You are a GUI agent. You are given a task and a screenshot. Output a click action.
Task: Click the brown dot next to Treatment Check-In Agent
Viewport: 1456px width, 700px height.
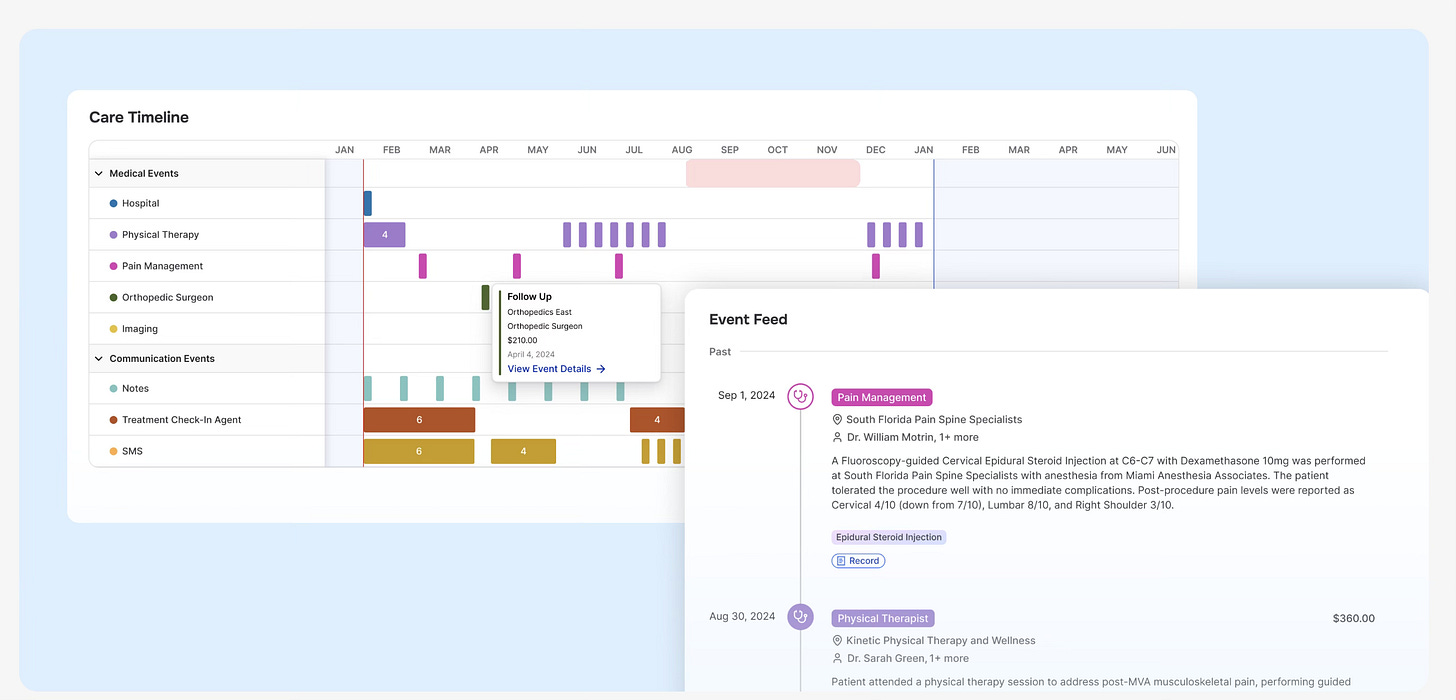coord(113,420)
